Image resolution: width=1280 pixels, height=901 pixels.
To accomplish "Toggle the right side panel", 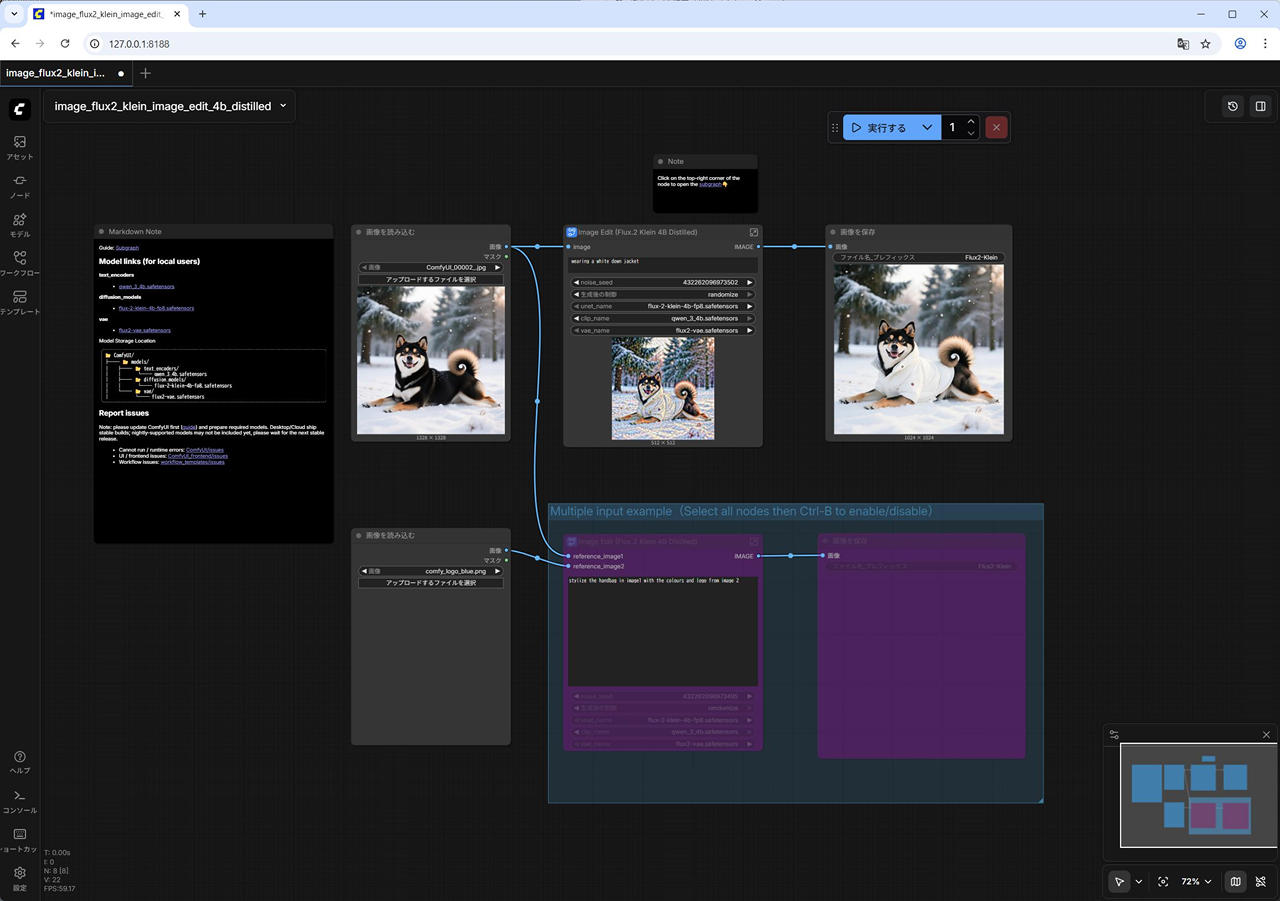I will tap(1261, 106).
